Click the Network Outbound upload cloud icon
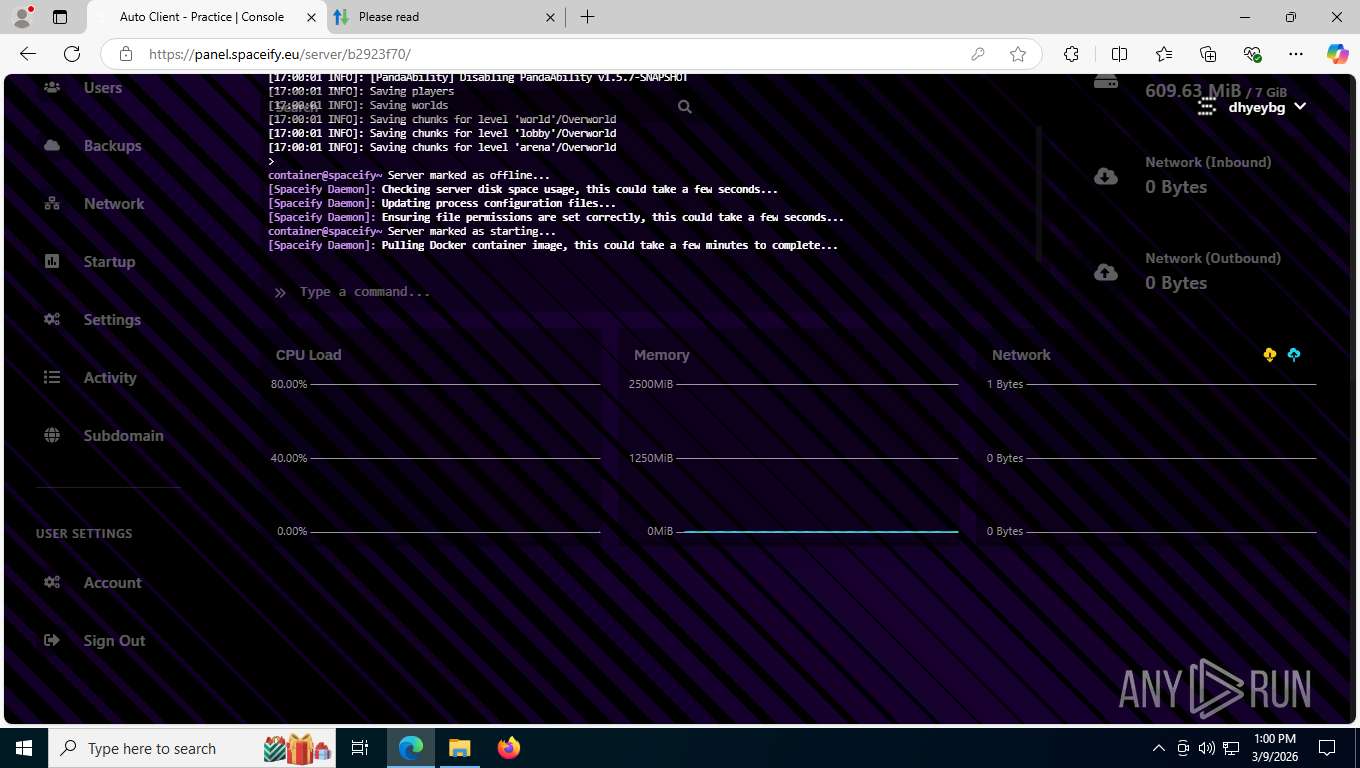1360x768 pixels. click(1106, 272)
